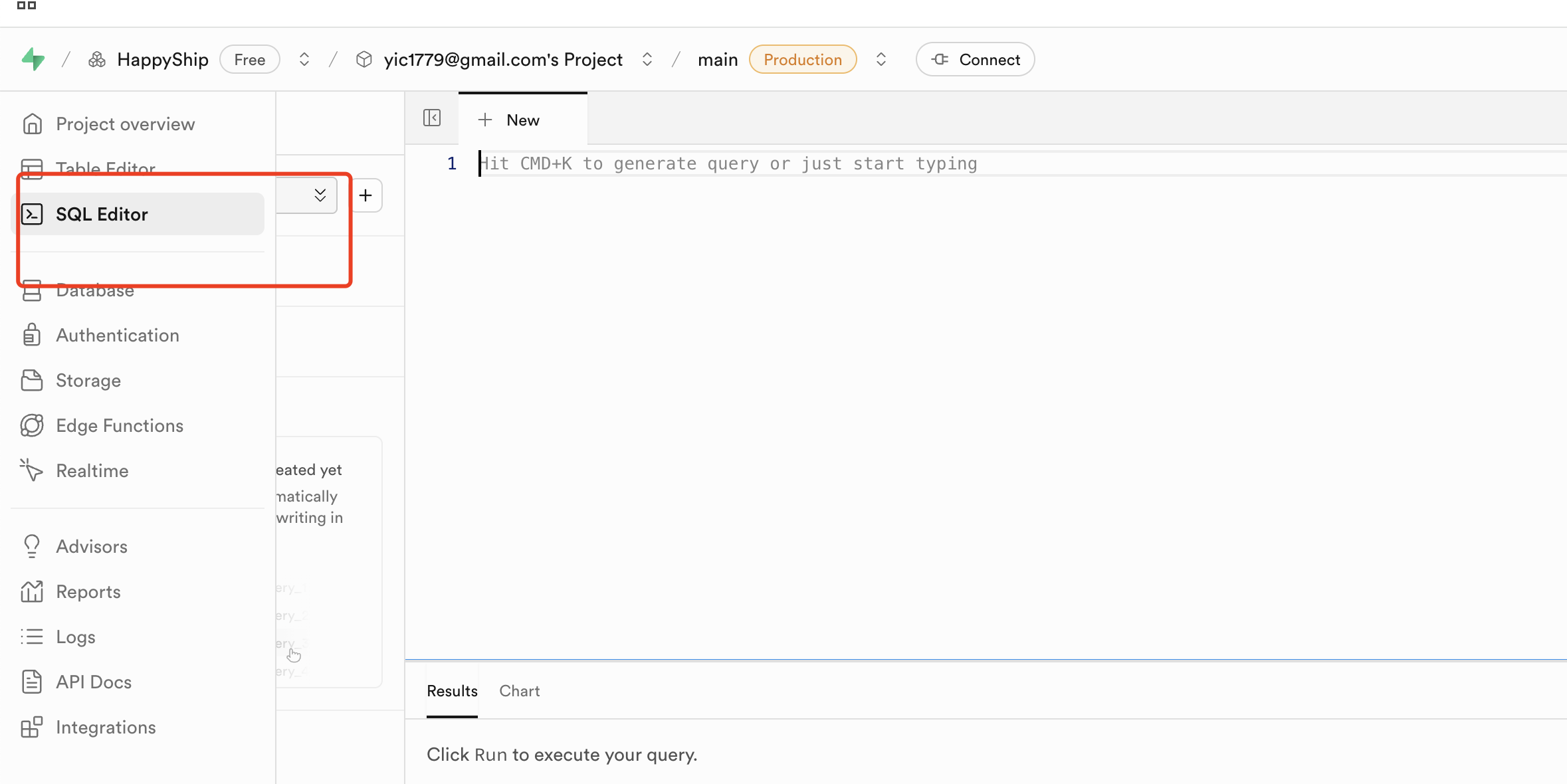The image size is (1567, 784).
Task: Go to Authentication section label
Action: (x=118, y=335)
